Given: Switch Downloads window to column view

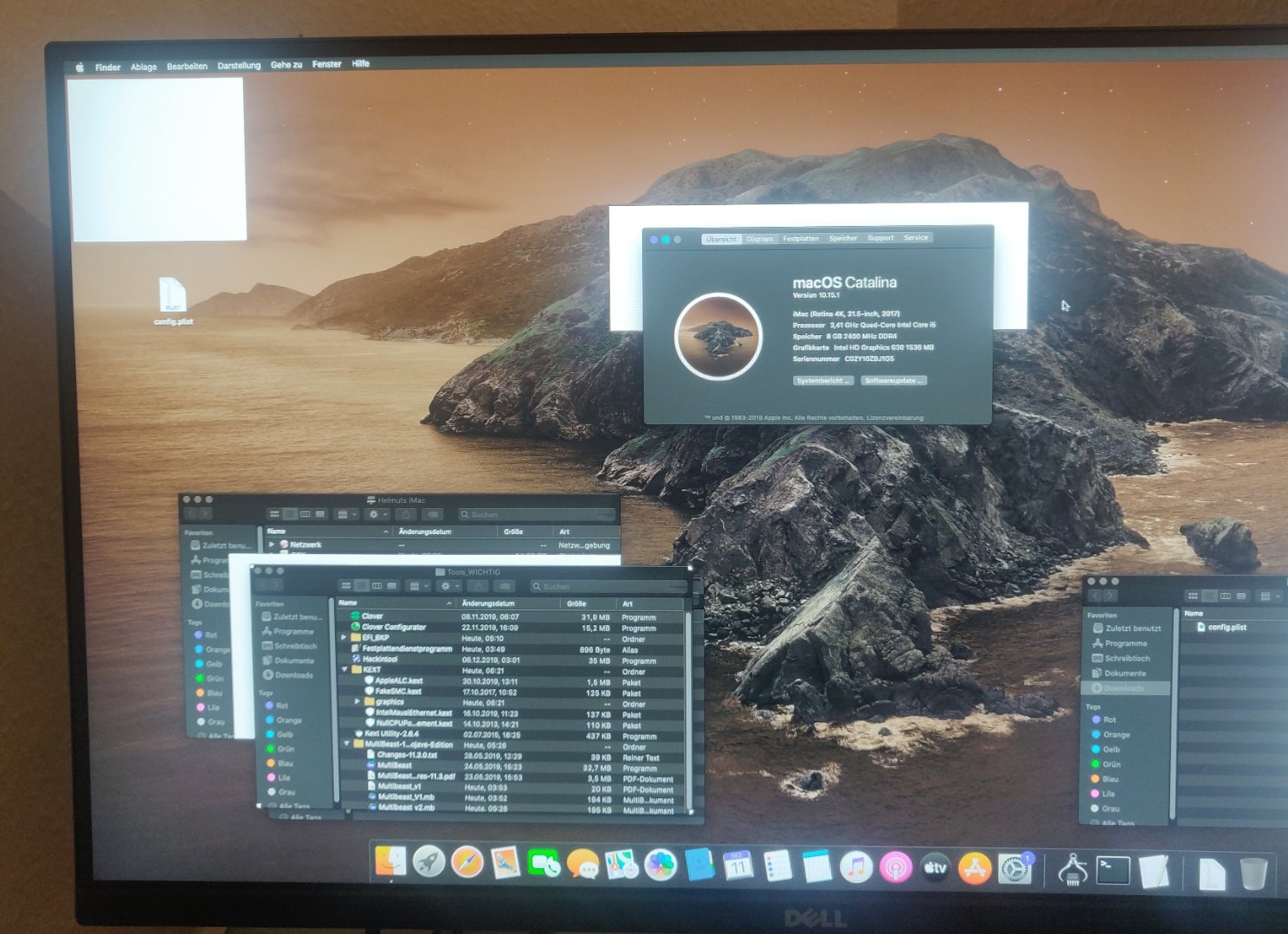Looking at the screenshot, I should click(x=1225, y=596).
